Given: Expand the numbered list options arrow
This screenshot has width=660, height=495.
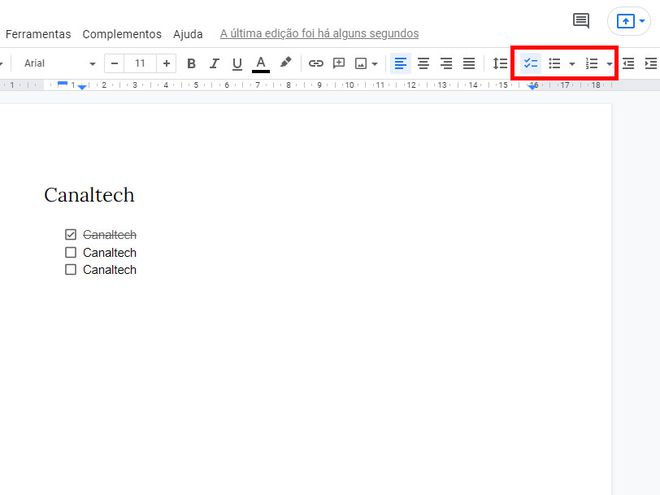Looking at the screenshot, I should pyautogui.click(x=609, y=64).
